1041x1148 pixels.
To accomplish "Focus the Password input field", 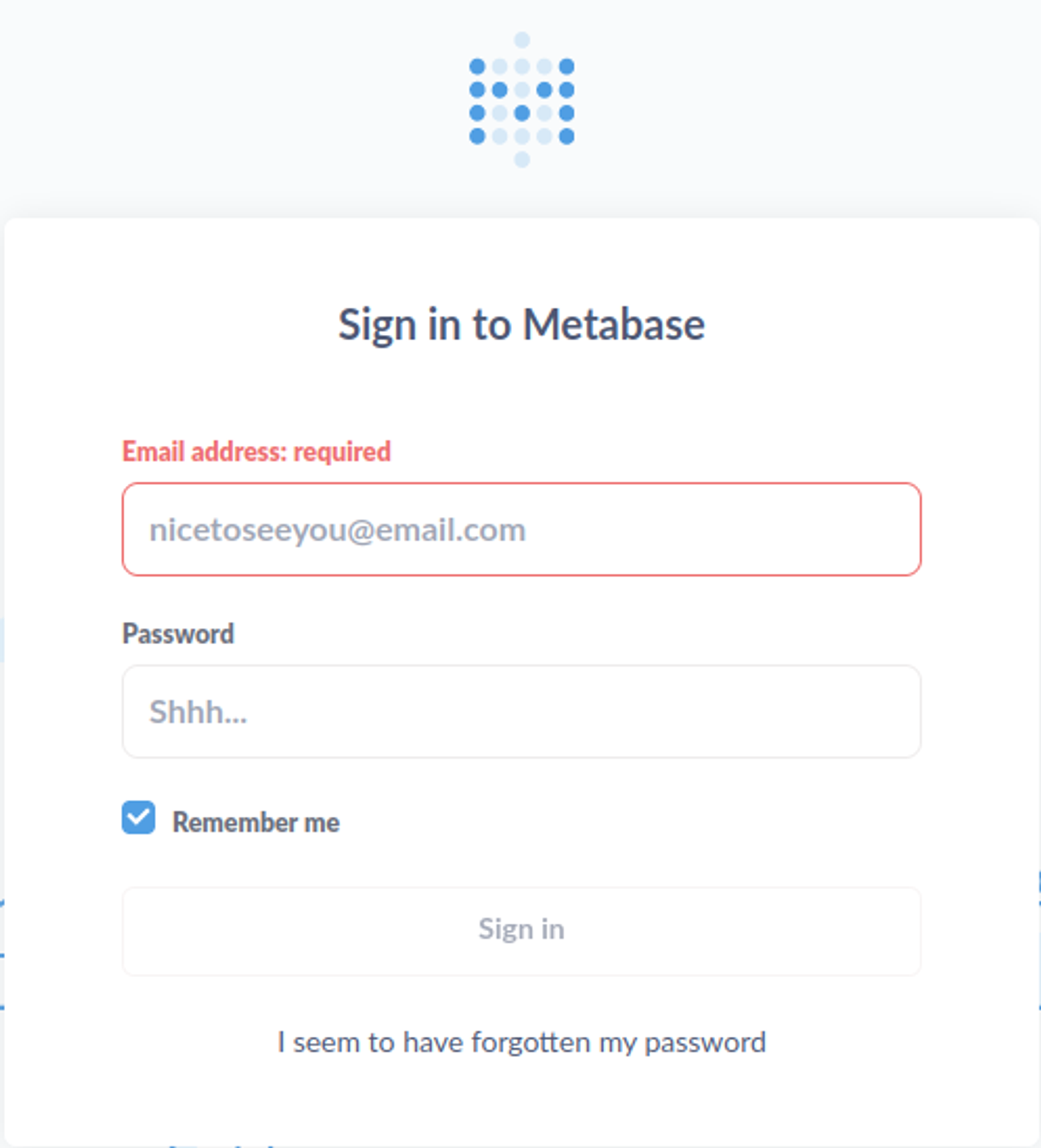I will pos(522,711).
